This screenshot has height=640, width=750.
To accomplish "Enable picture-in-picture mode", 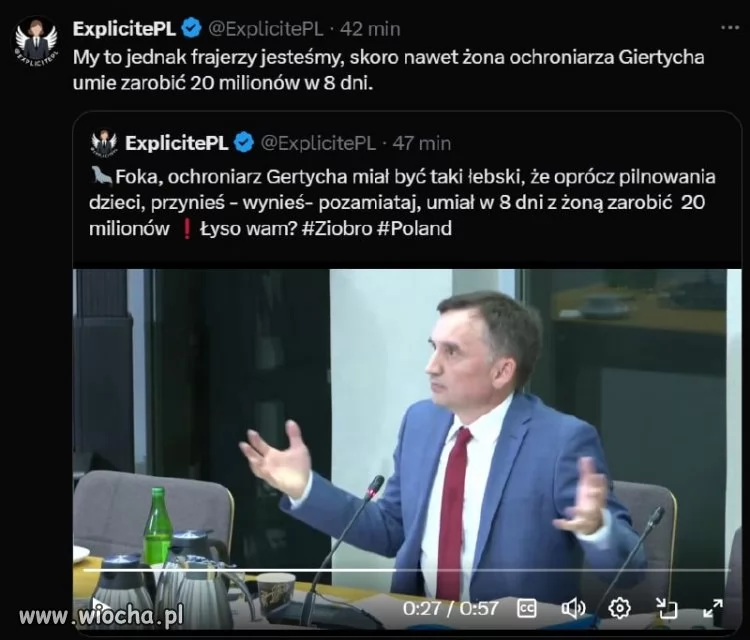I will [x=666, y=607].
